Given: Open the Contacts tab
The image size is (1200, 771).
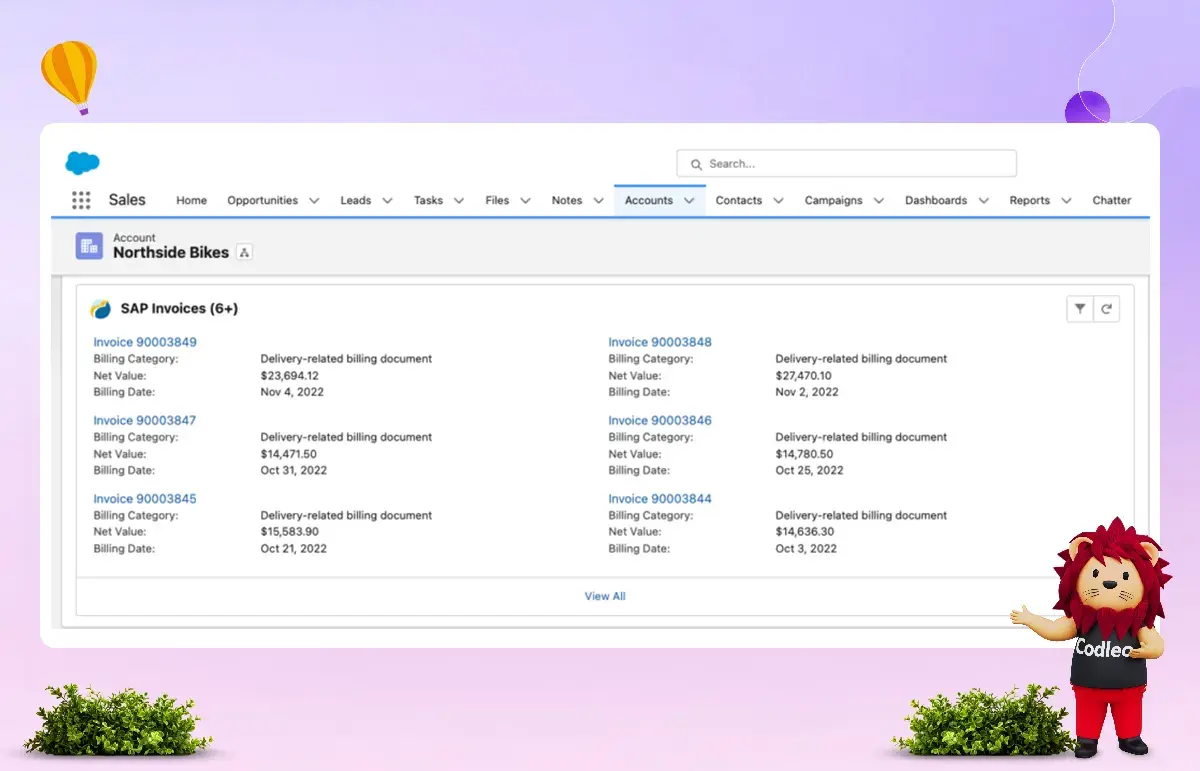Looking at the screenshot, I should 739,200.
